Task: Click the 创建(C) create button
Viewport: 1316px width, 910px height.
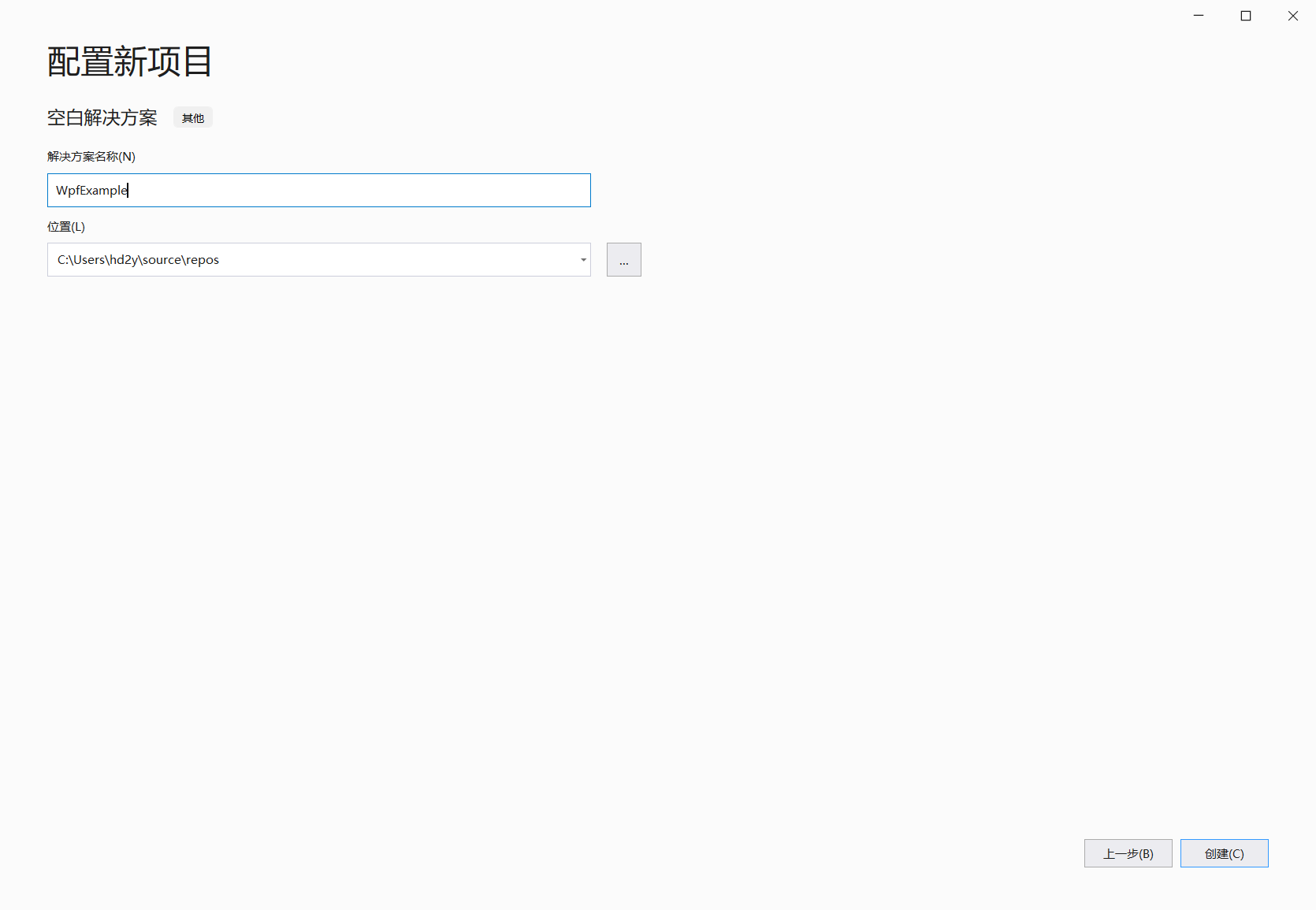Action: point(1224,853)
